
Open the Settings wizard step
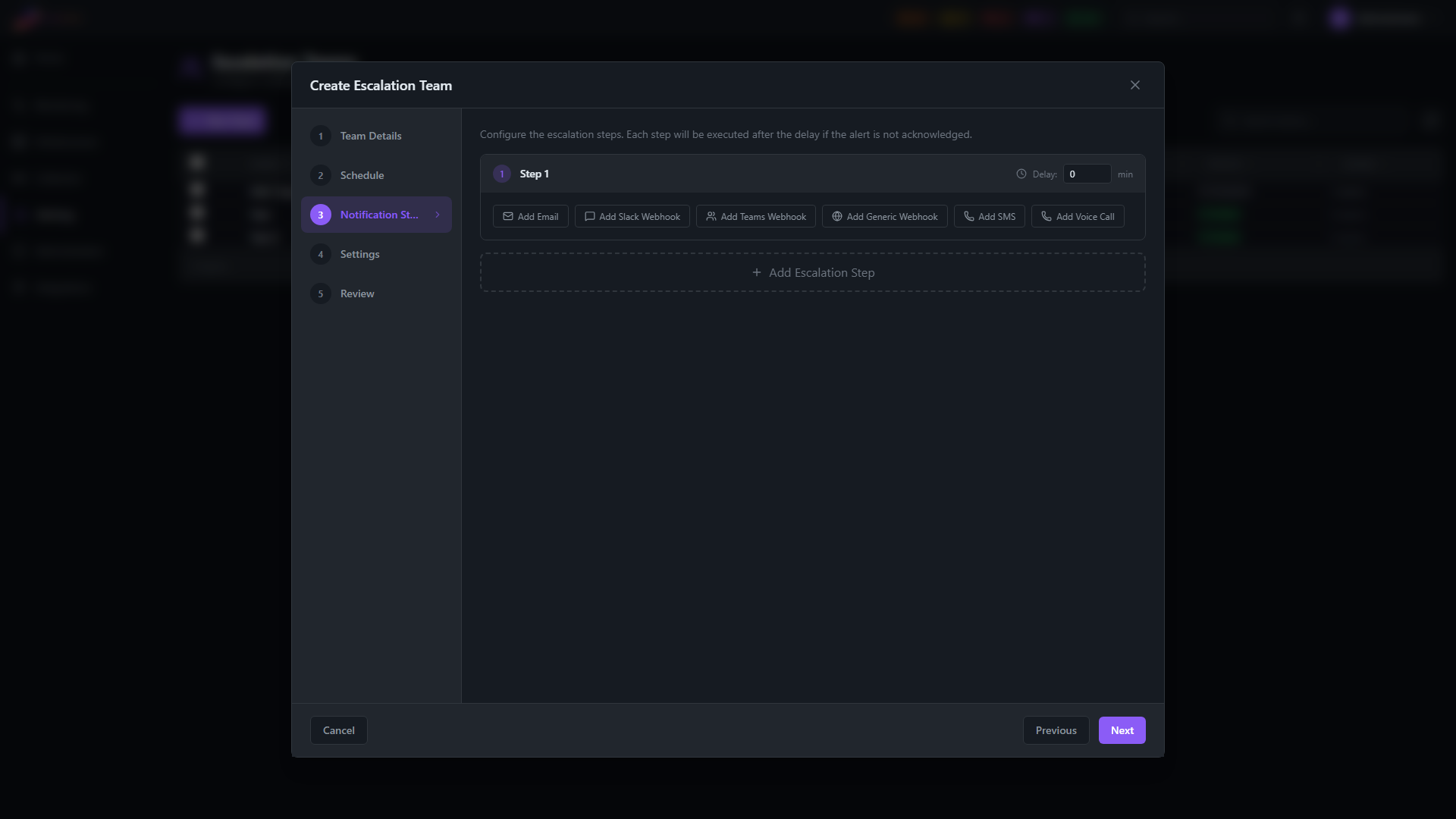pyautogui.click(x=376, y=254)
